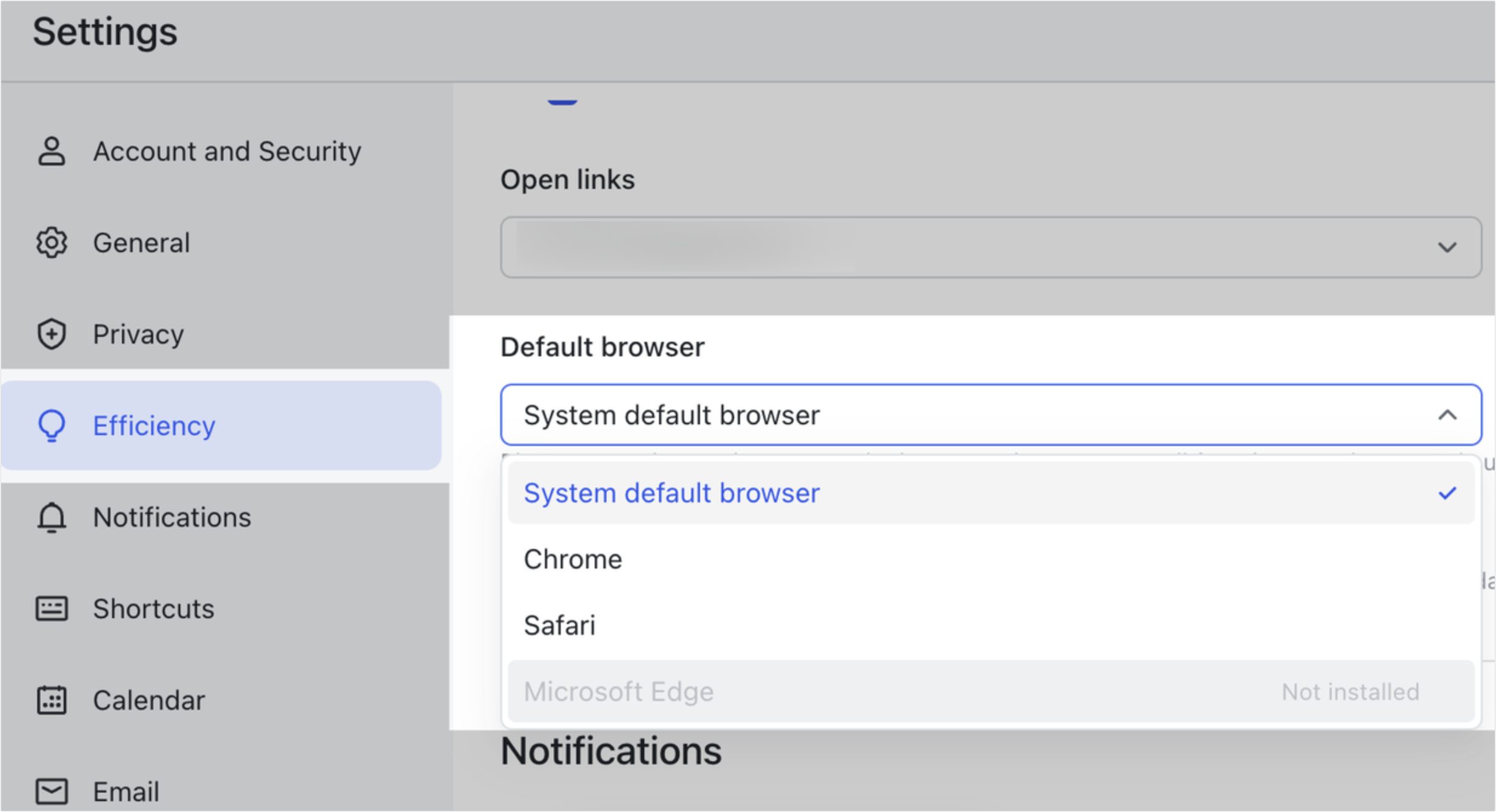This screenshot has width=1496, height=812.
Task: Click the Calendar icon in the sidebar
Action: 52,700
